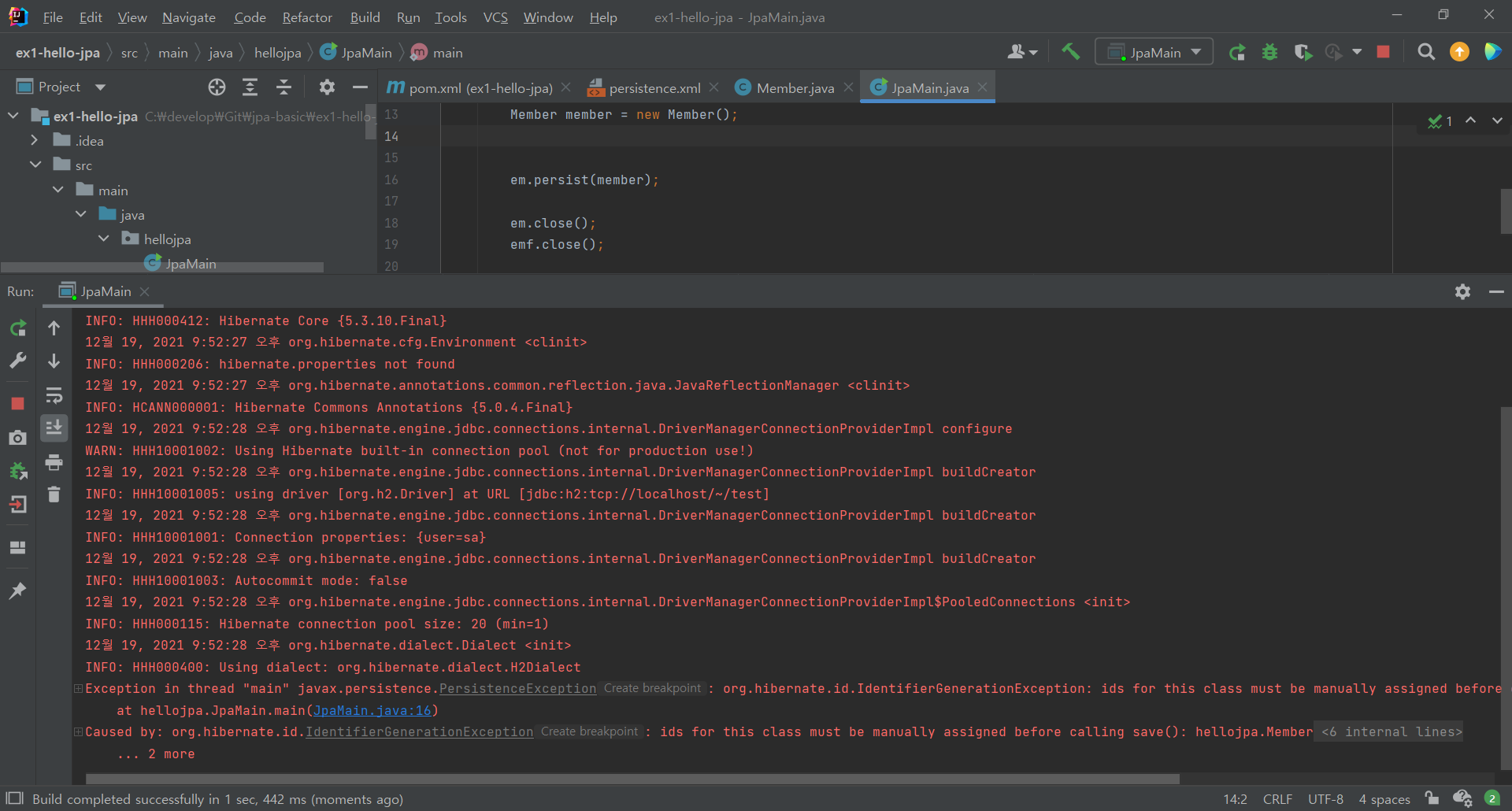Screen dimensions: 1512x811
Task: Collapse the main folder in tree
Action: click(x=57, y=190)
